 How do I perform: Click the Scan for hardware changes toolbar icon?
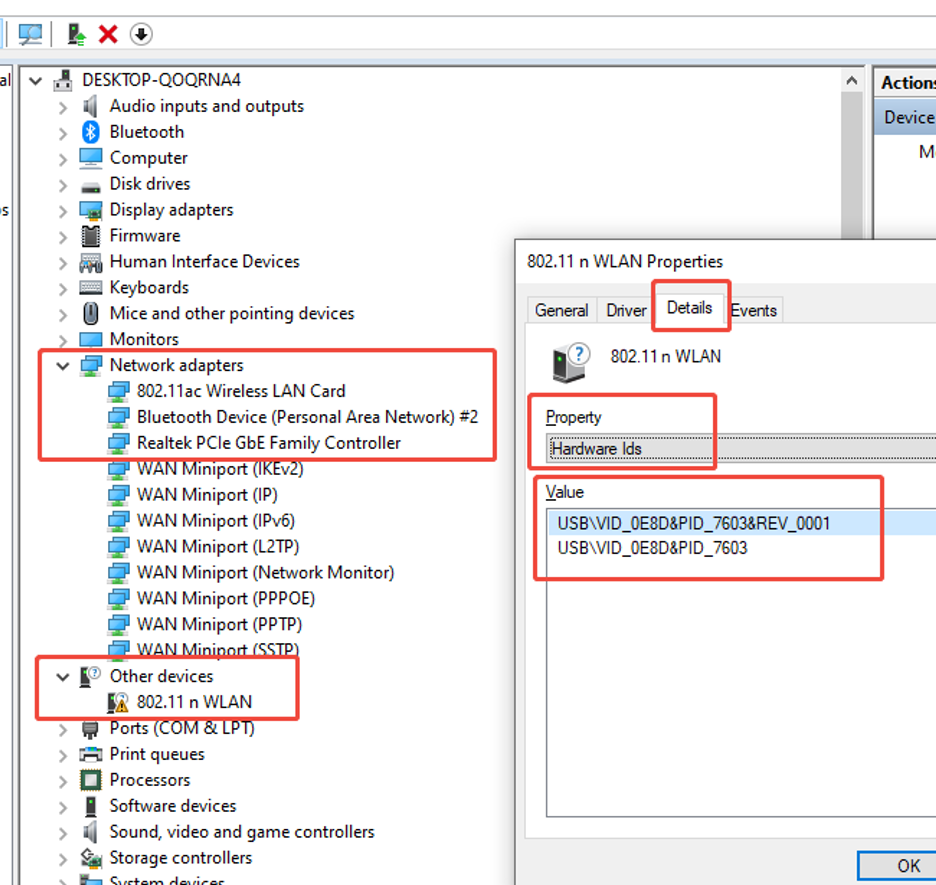[x=30, y=34]
